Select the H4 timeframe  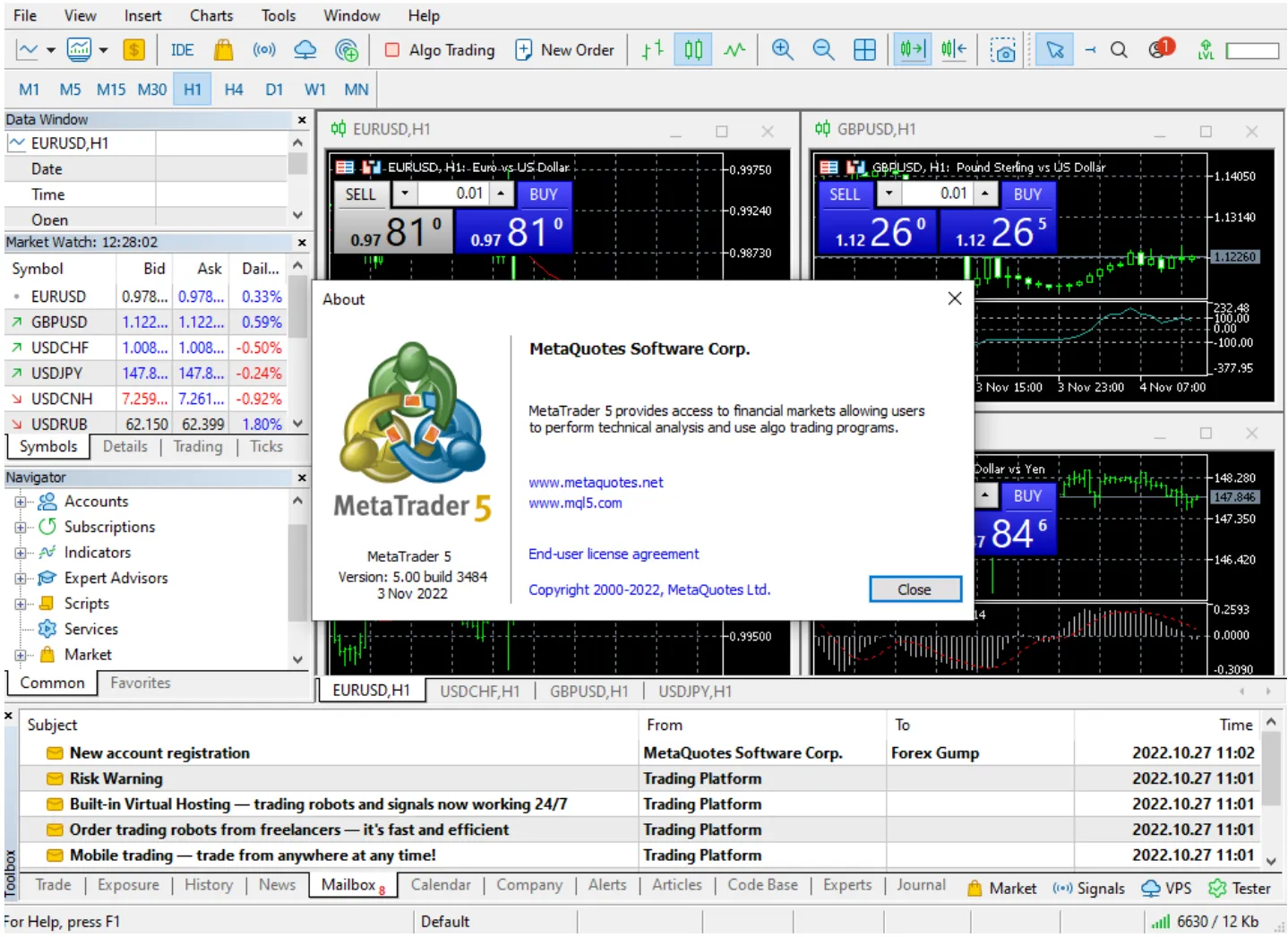click(x=234, y=90)
